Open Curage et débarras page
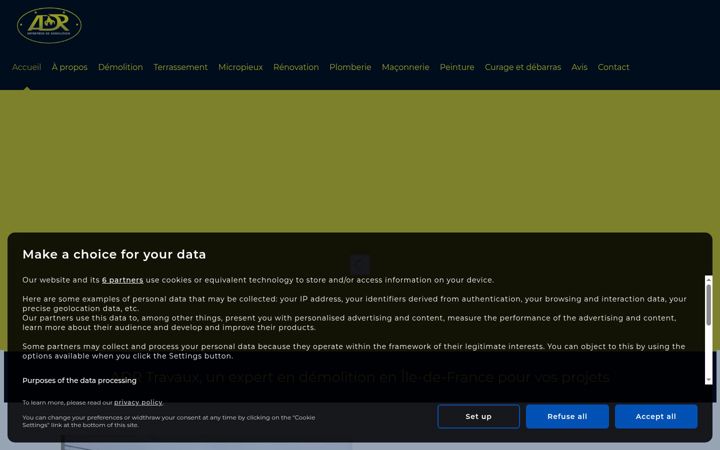This screenshot has height=450, width=720. pos(523,67)
